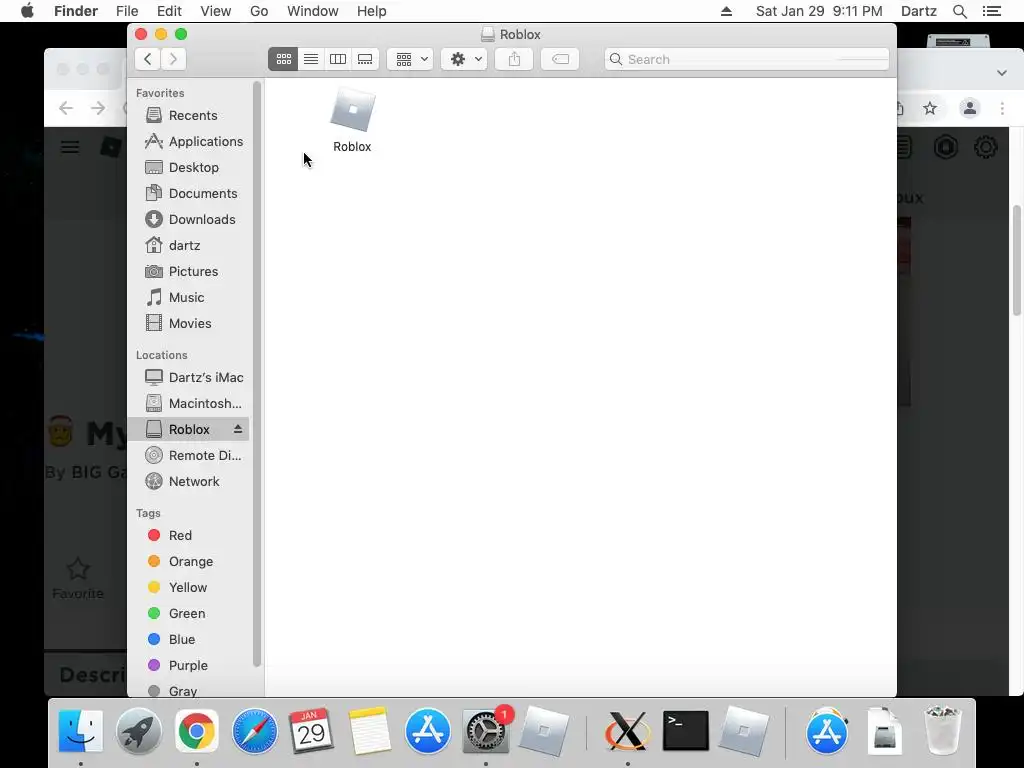This screenshot has height=768, width=1024.
Task: Click the Edit Tags toolbar button
Action: coord(560,59)
